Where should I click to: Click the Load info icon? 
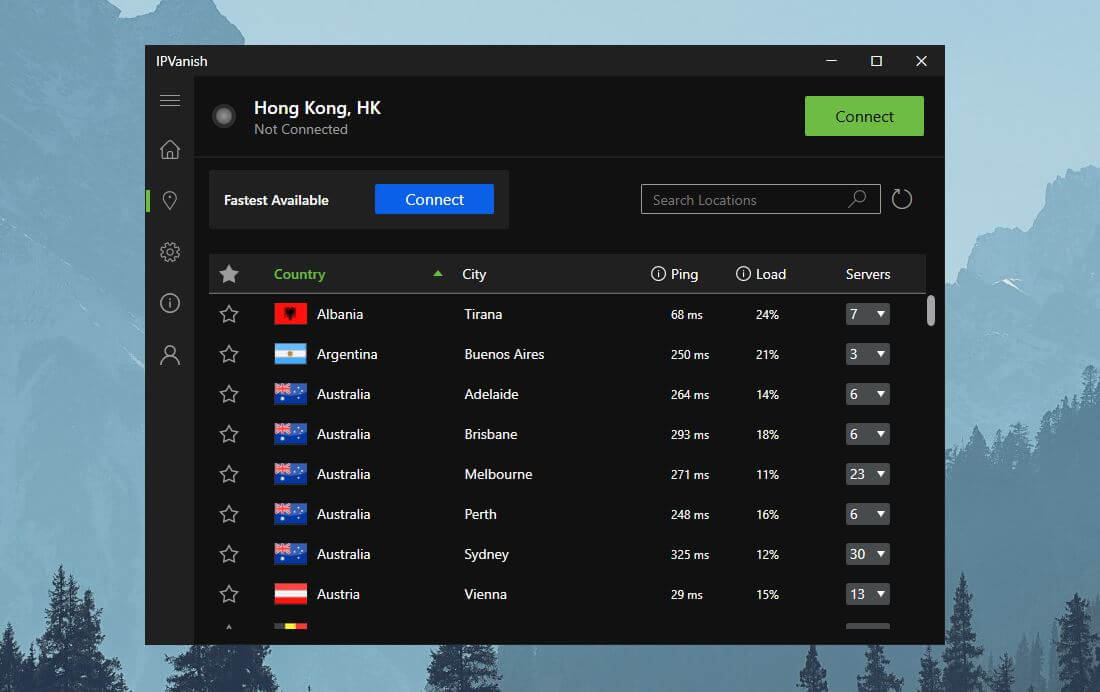pos(743,274)
